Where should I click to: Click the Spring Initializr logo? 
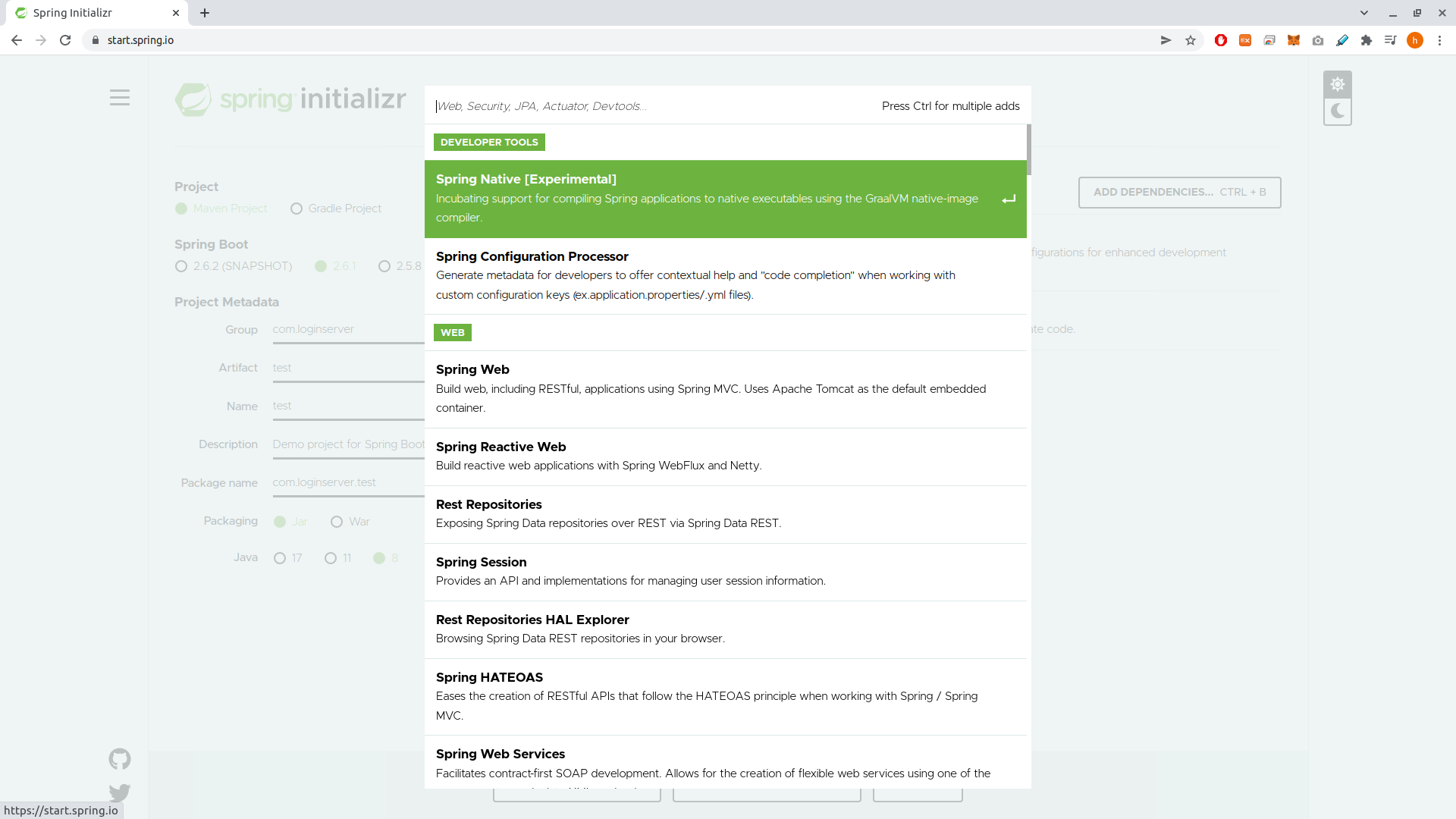tap(290, 99)
